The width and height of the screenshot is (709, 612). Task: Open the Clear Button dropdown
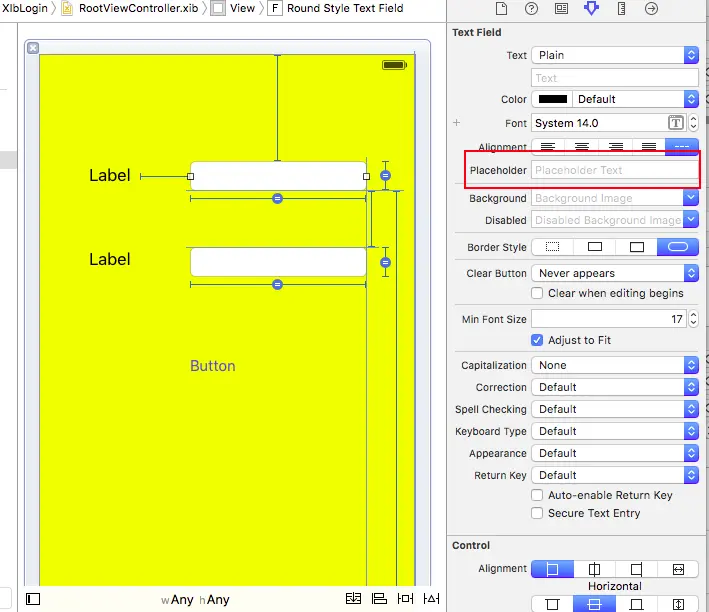coord(615,273)
